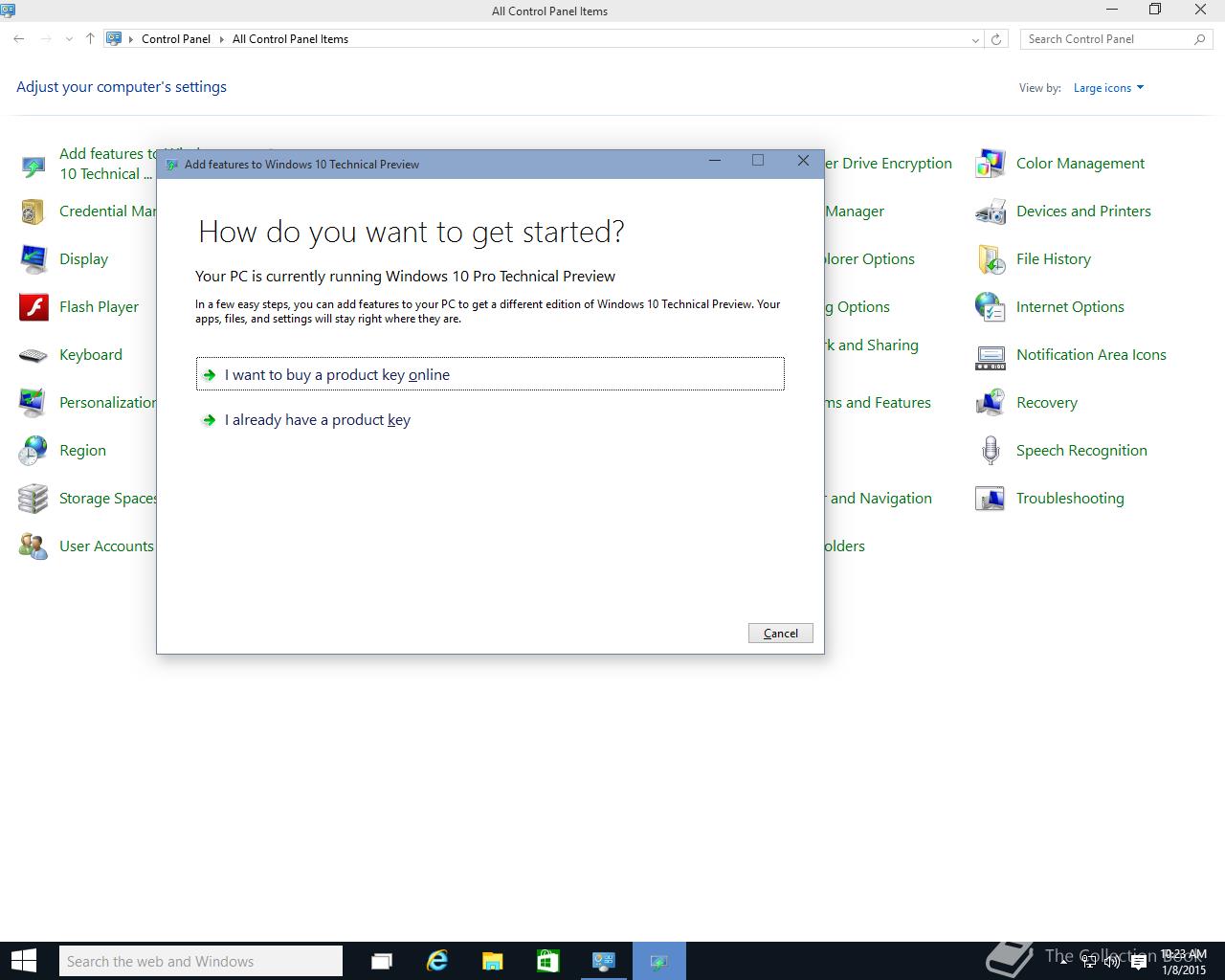Click the Forward arrow in Control Panel
The image size is (1225, 980).
pyautogui.click(x=46, y=39)
